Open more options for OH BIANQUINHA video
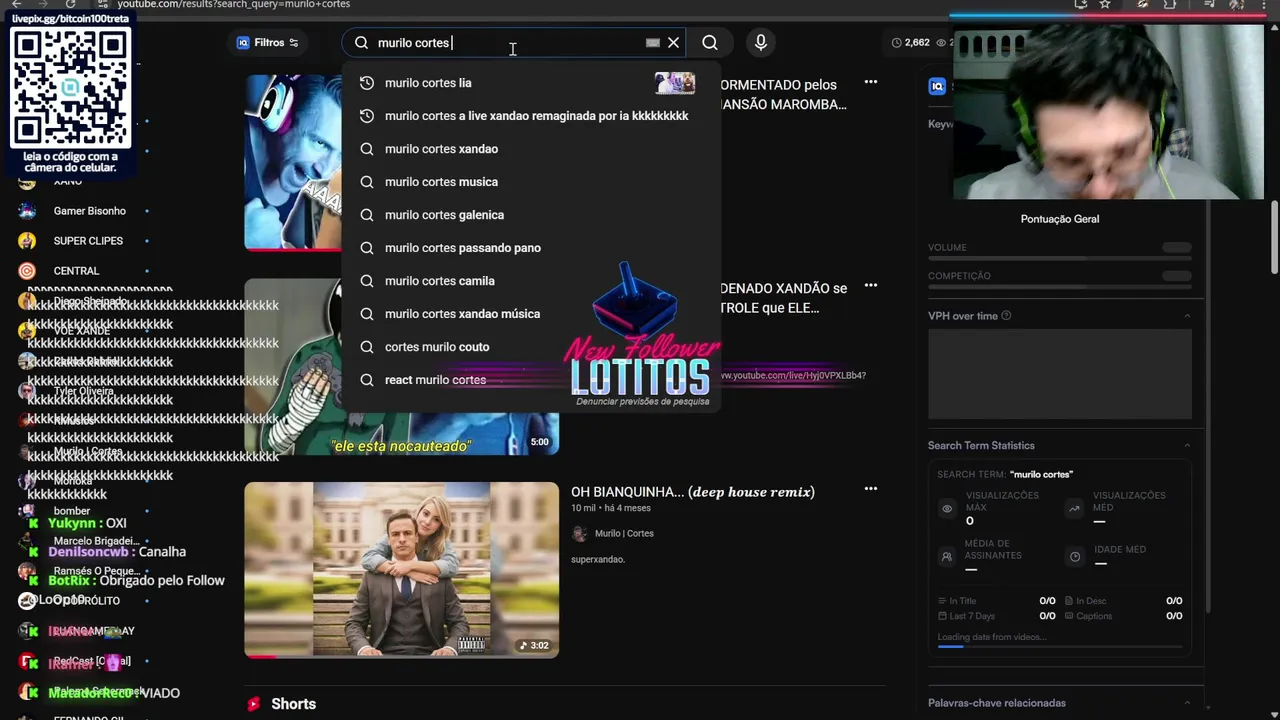 click(871, 489)
